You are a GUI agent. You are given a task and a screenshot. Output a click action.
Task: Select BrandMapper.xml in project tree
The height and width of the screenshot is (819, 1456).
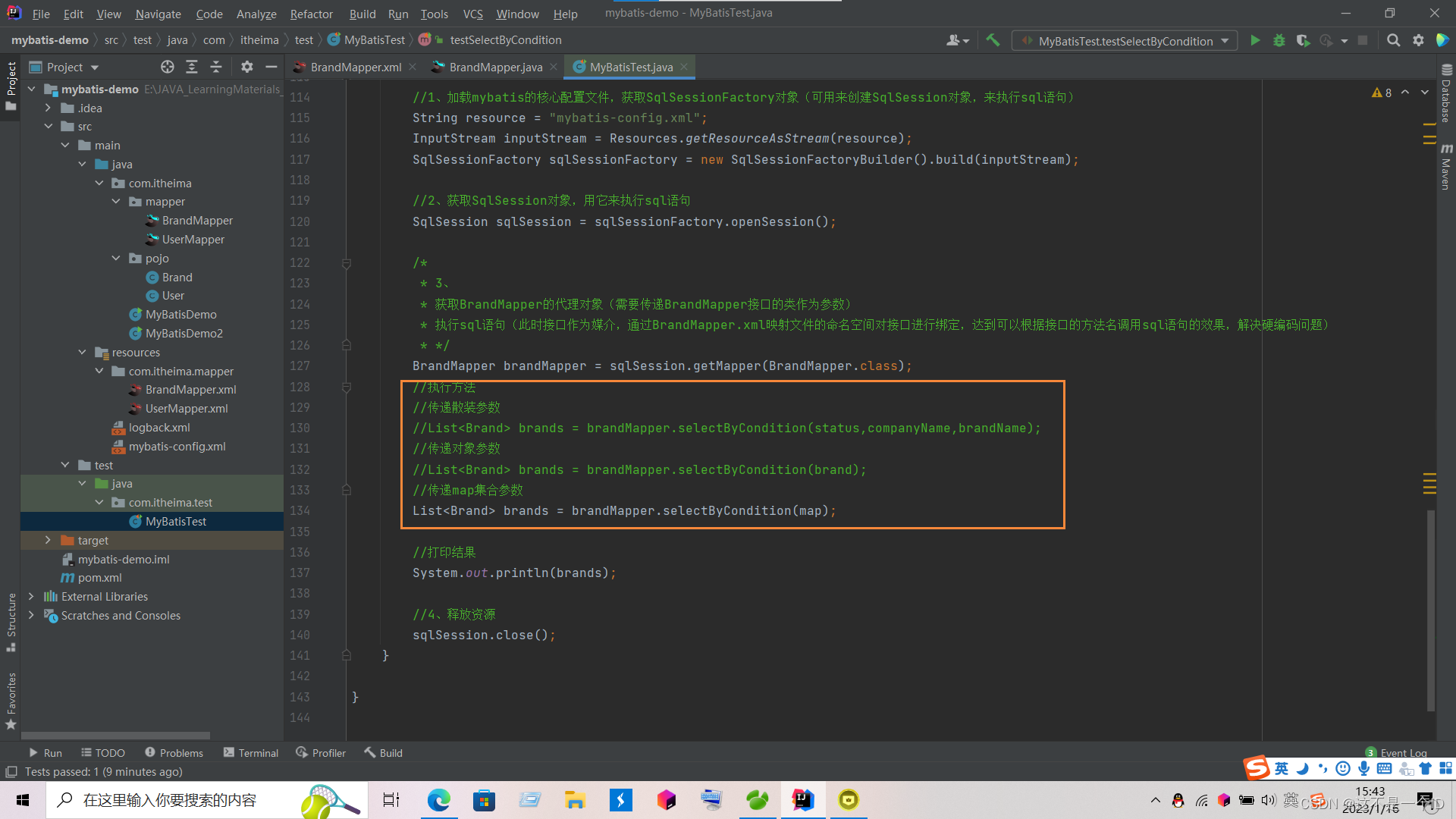click(x=190, y=390)
